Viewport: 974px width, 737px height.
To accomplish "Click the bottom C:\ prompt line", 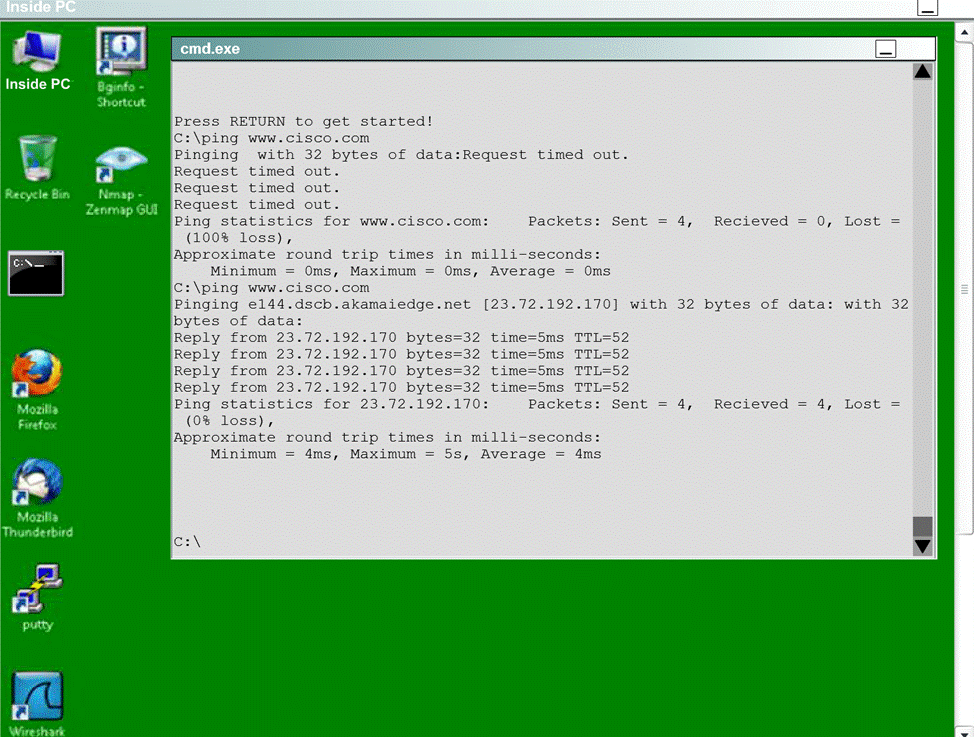I will [x=188, y=542].
